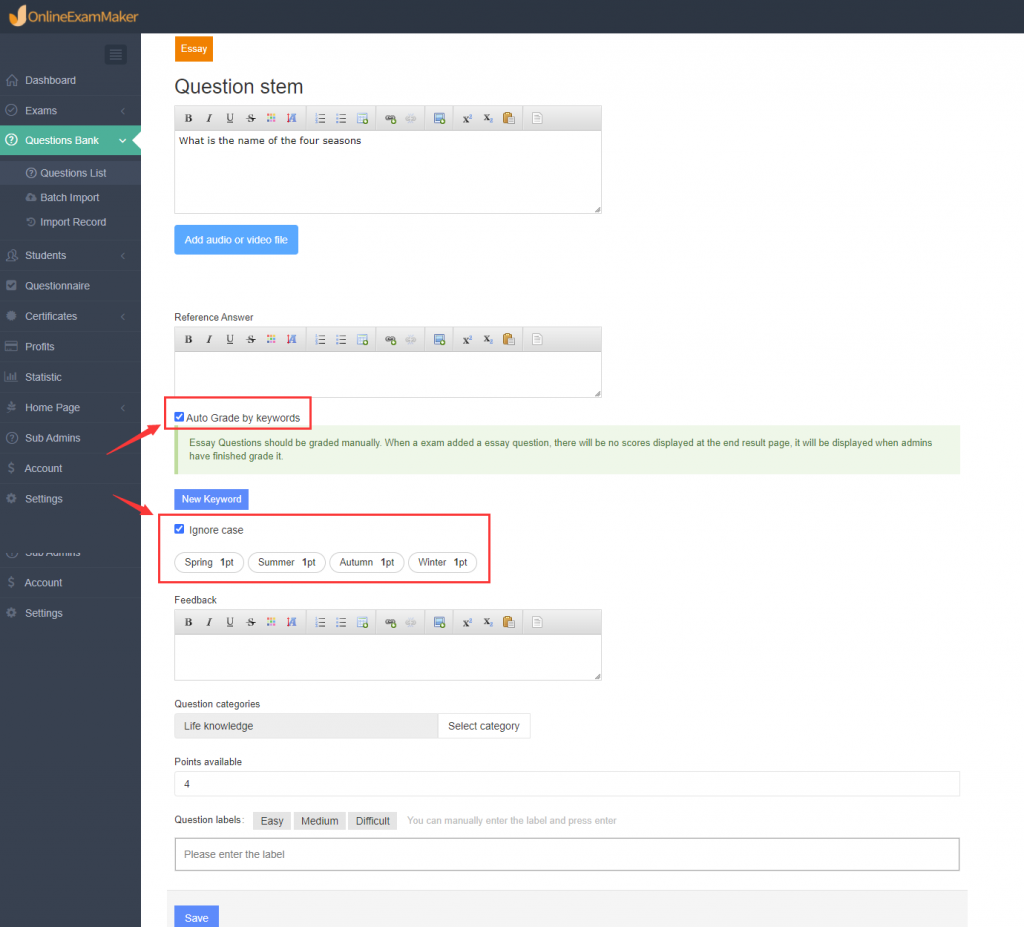
Task: Go to Batch Import in the sidebar
Action: coord(70,197)
